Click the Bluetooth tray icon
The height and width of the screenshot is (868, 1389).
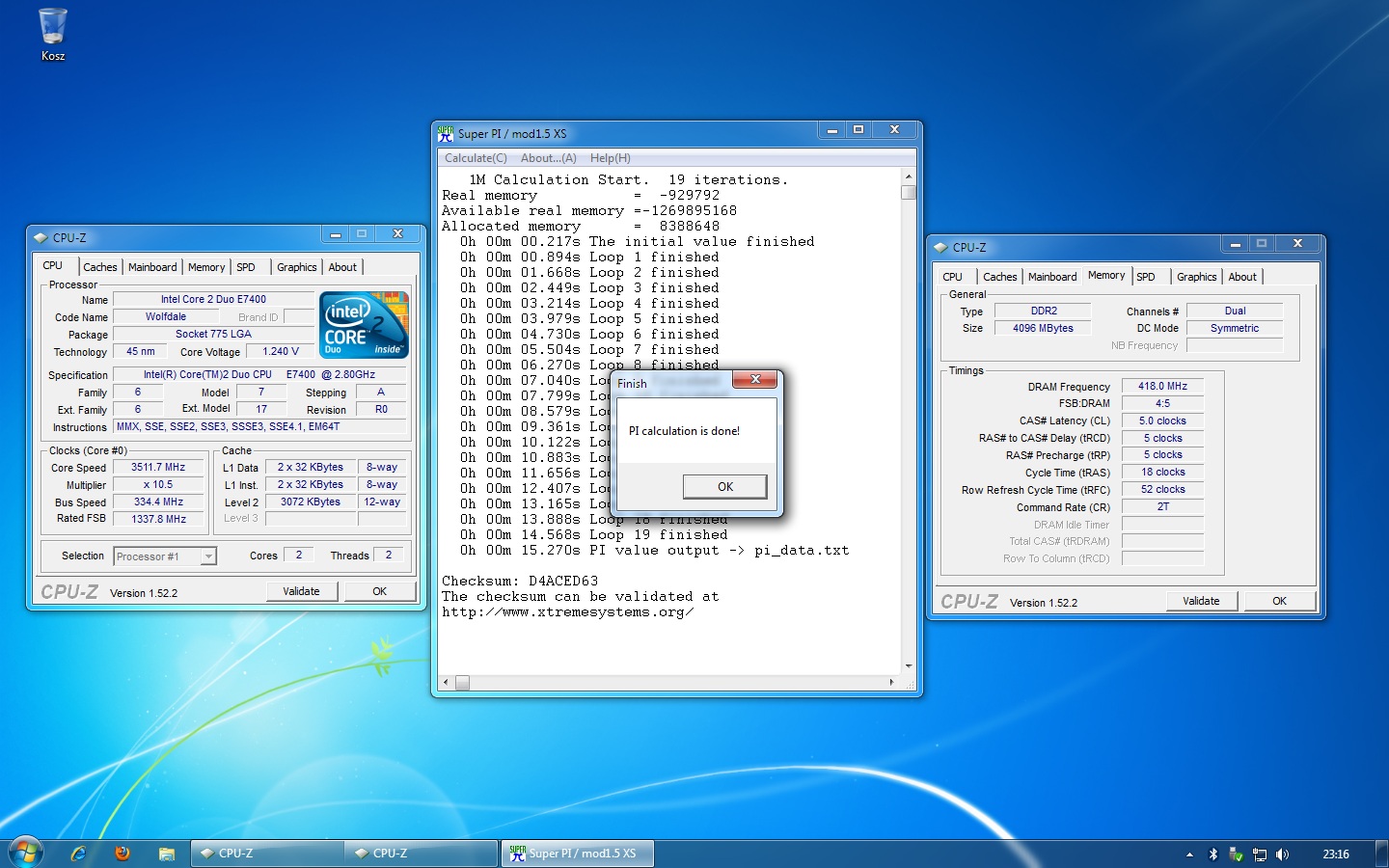1213,854
